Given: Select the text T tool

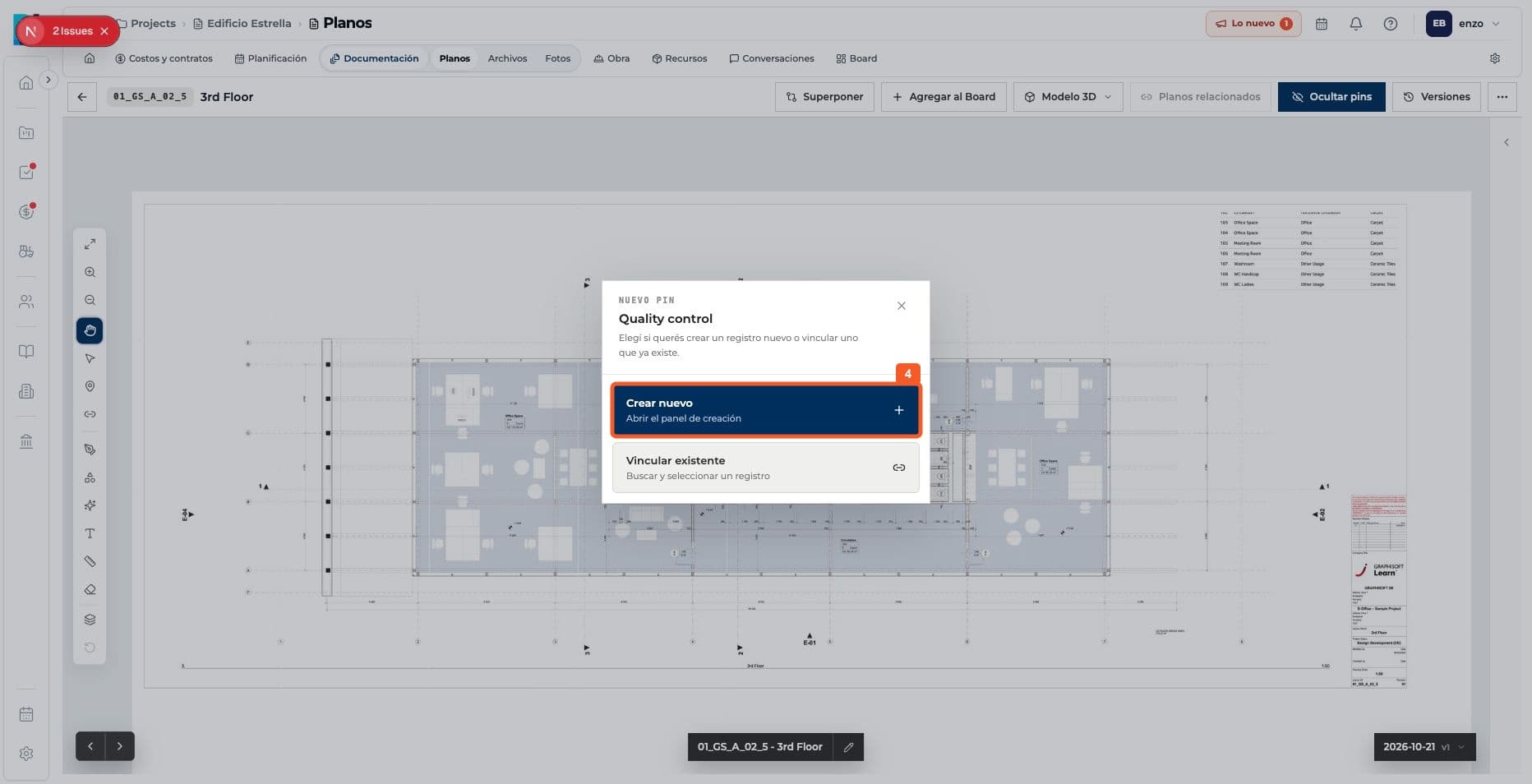Looking at the screenshot, I should (x=90, y=533).
